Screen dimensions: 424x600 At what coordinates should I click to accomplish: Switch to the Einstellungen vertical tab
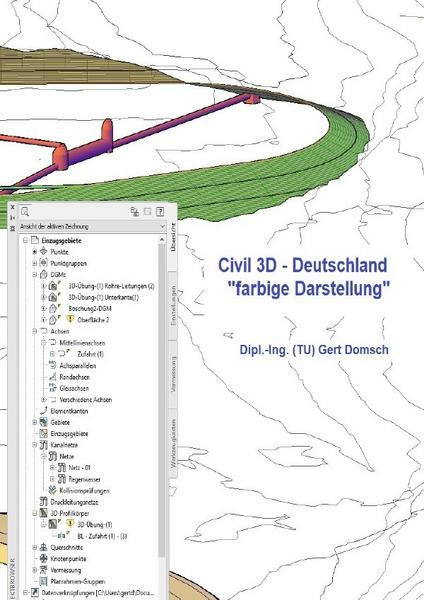[x=173, y=305]
